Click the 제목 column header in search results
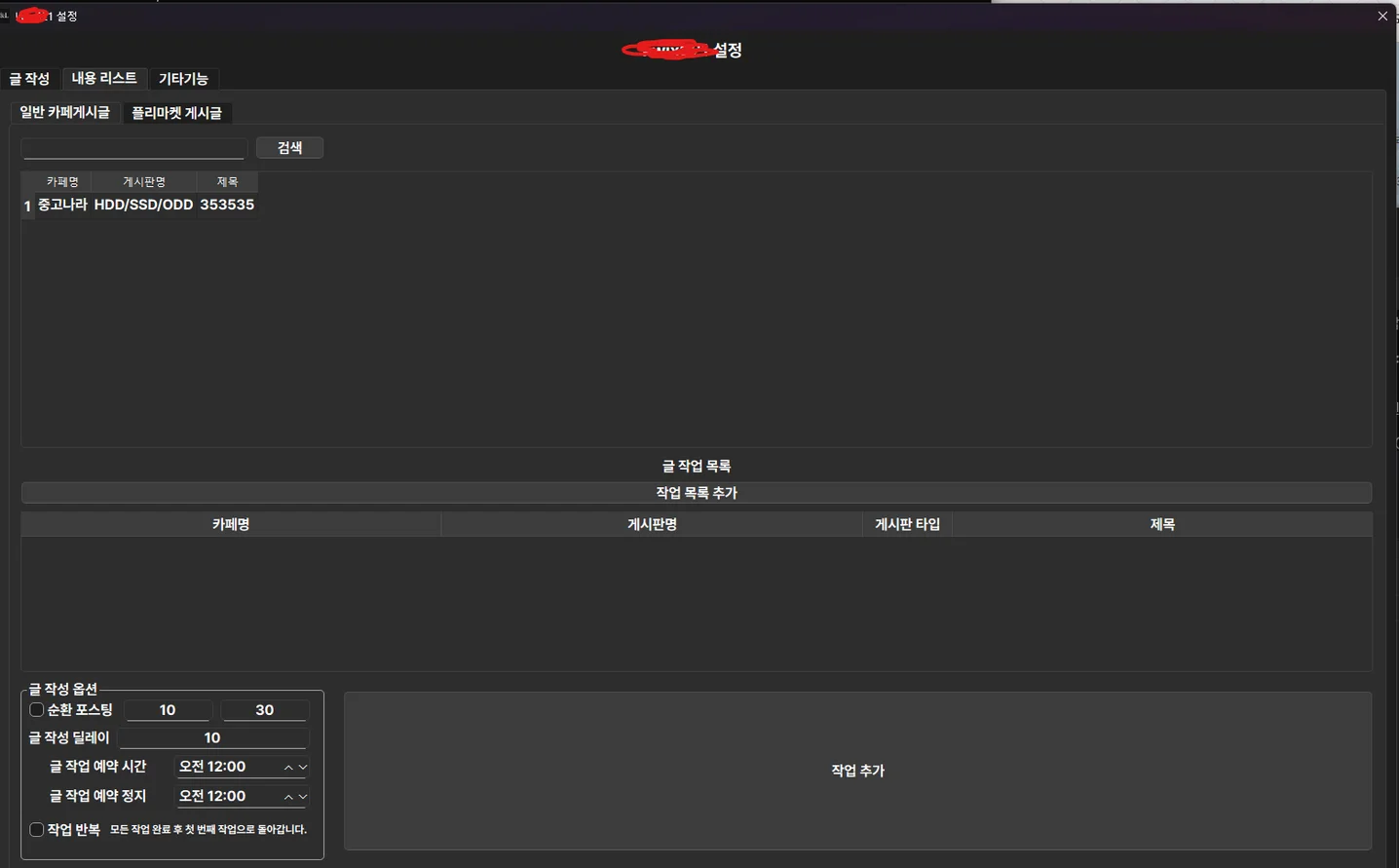 point(227,181)
